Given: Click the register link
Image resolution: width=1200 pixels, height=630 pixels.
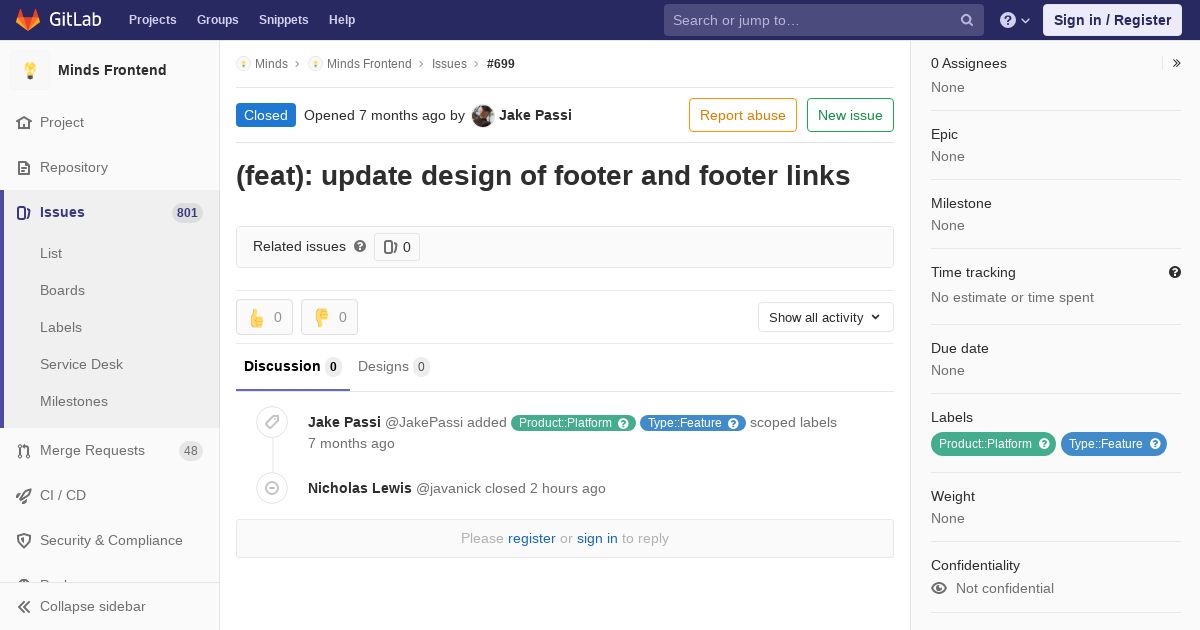Looking at the screenshot, I should pos(531,538).
